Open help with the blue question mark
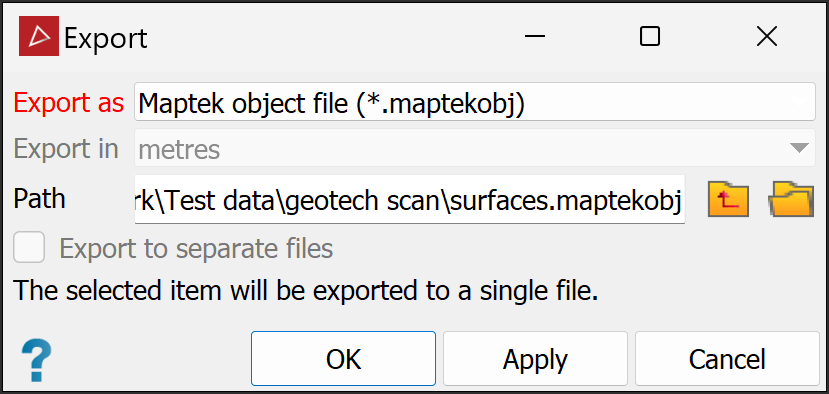 [36, 361]
